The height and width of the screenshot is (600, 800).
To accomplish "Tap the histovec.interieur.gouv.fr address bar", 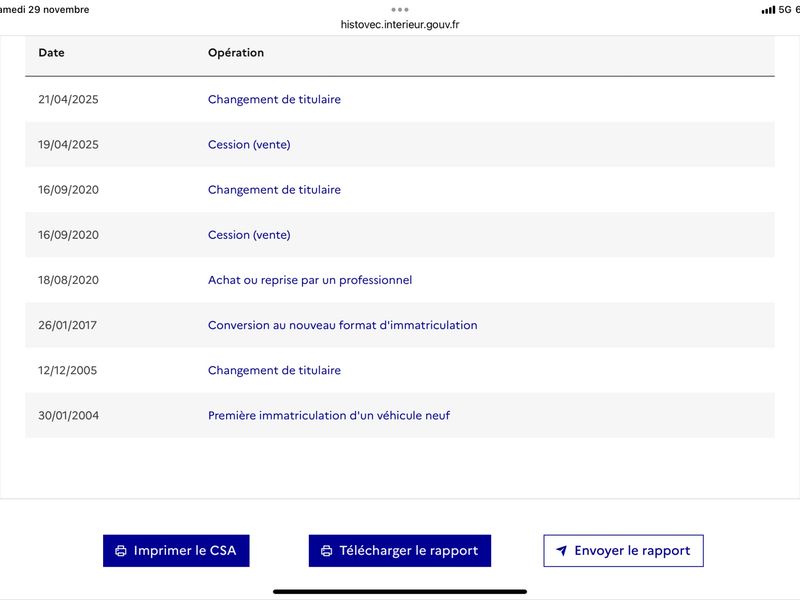I will 400,24.
